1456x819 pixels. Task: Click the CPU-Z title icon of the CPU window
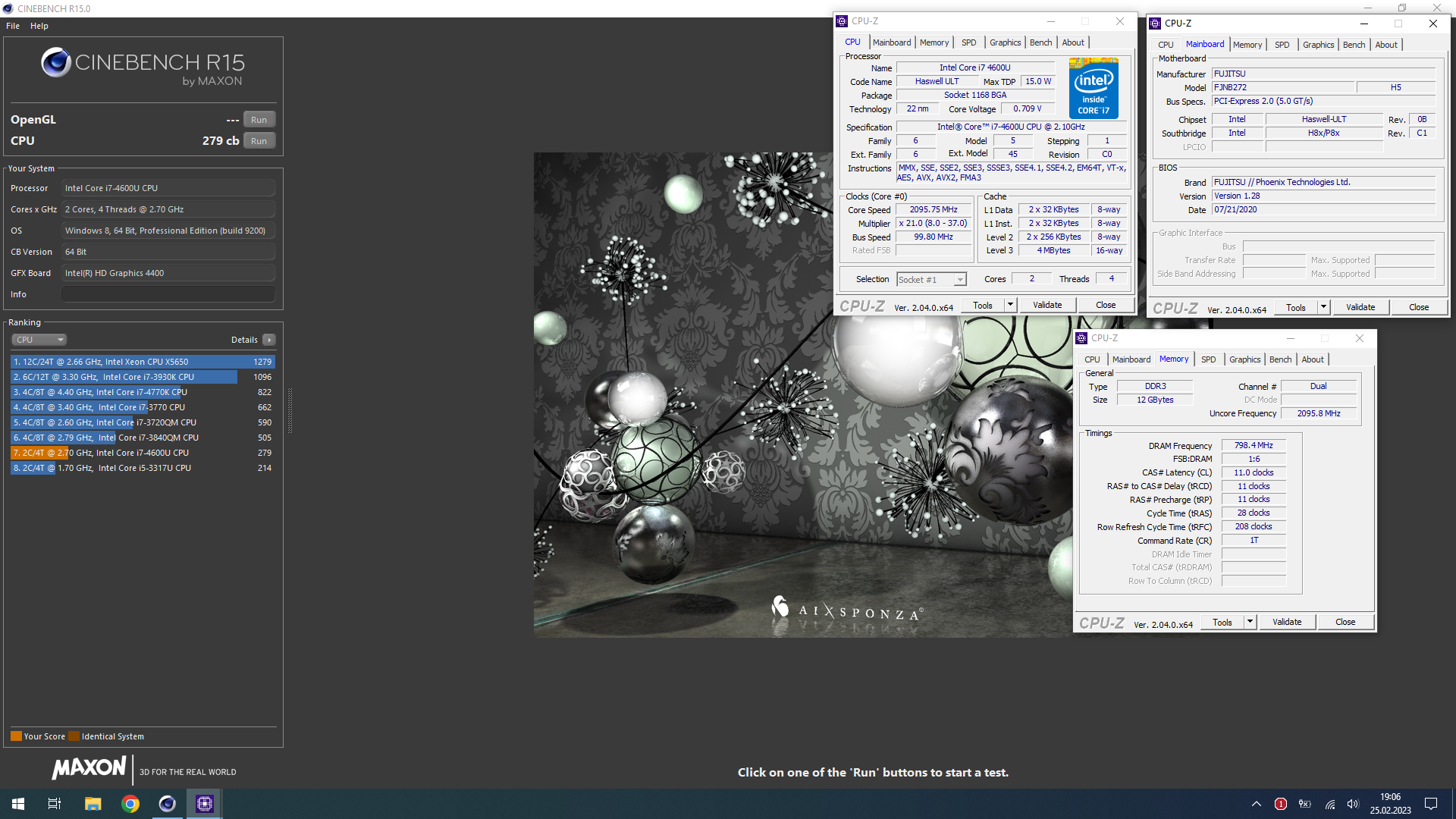[x=842, y=21]
